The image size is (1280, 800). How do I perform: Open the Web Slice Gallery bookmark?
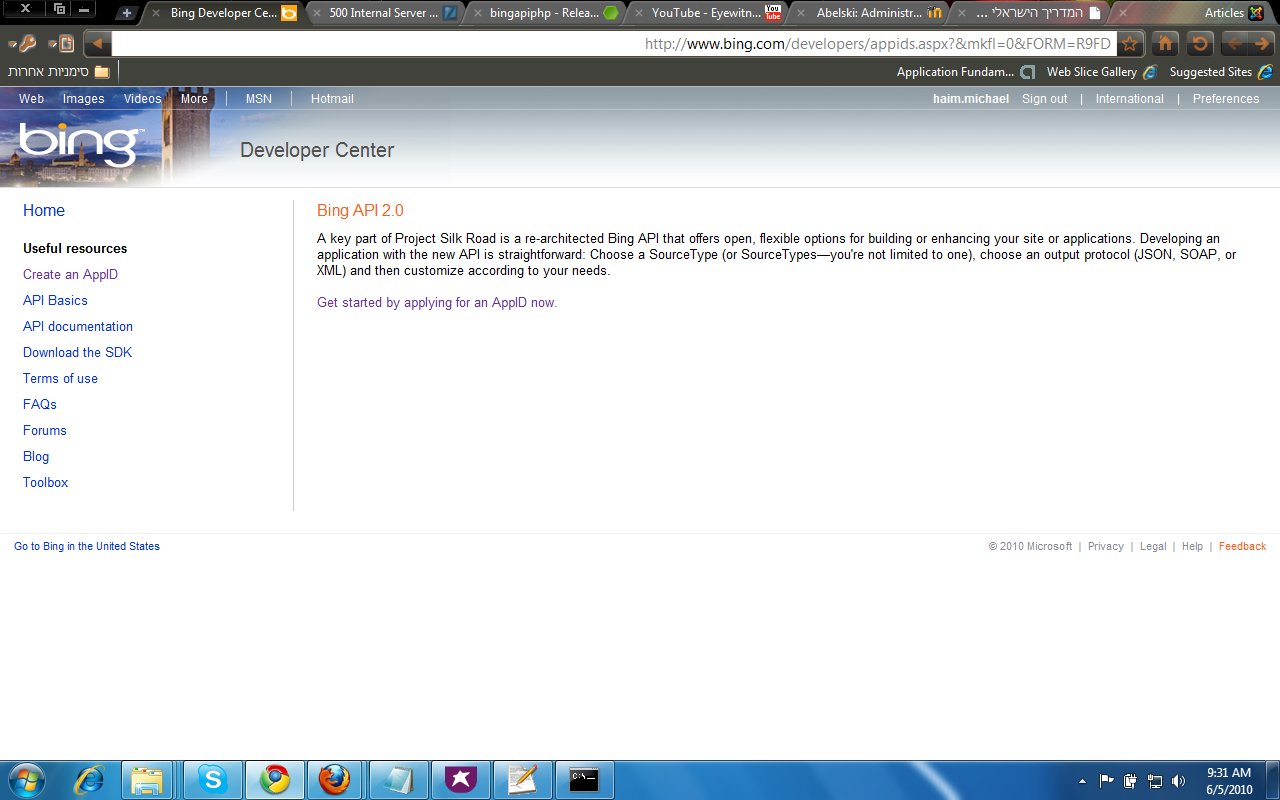tap(1102, 72)
